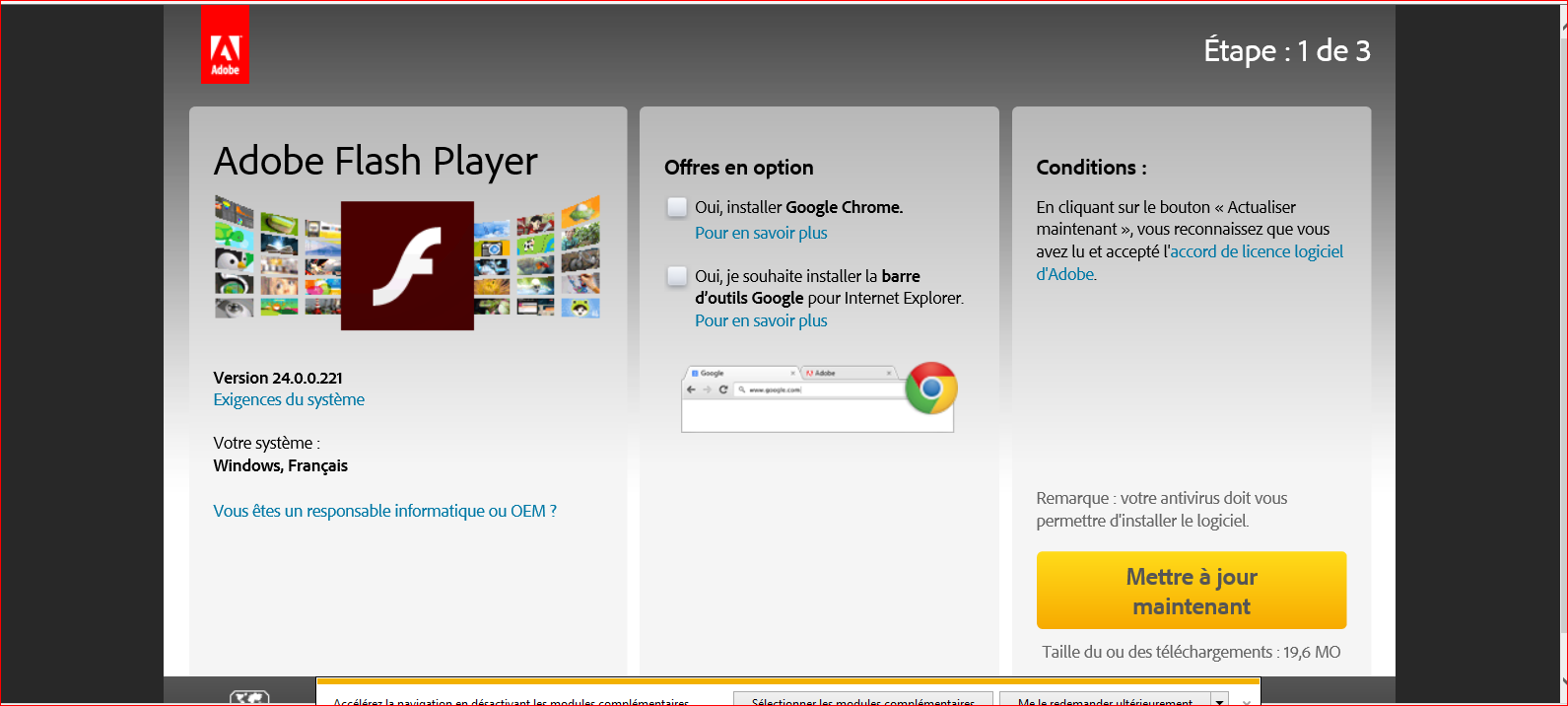
Task: Click the Adobe logo
Action: pos(225,45)
